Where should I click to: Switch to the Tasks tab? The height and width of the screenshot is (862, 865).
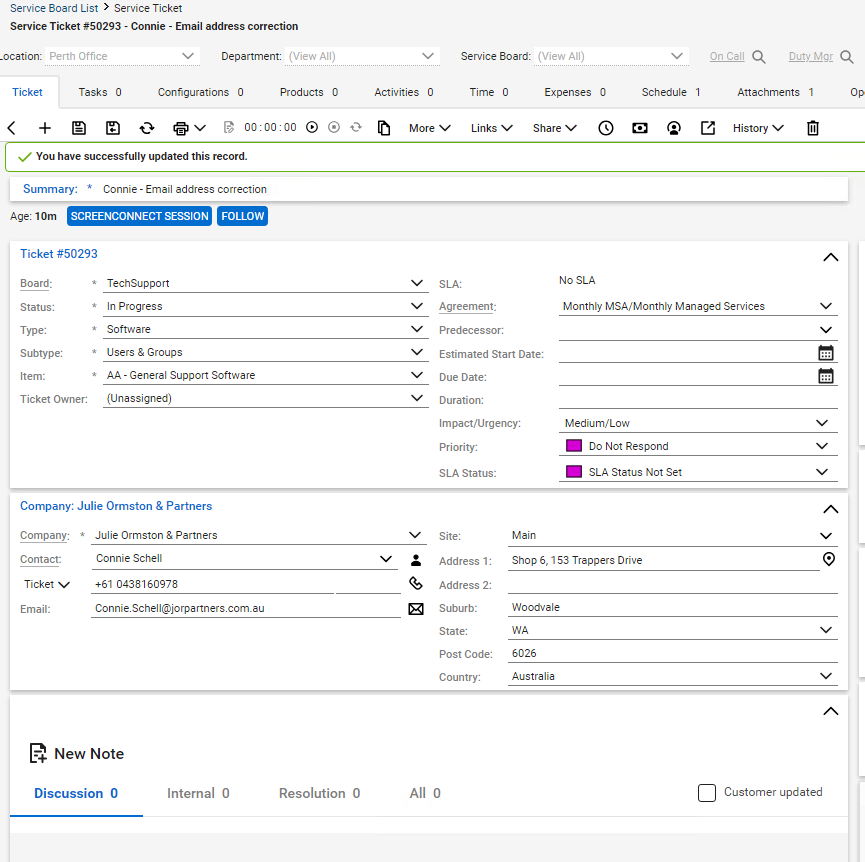(x=100, y=92)
